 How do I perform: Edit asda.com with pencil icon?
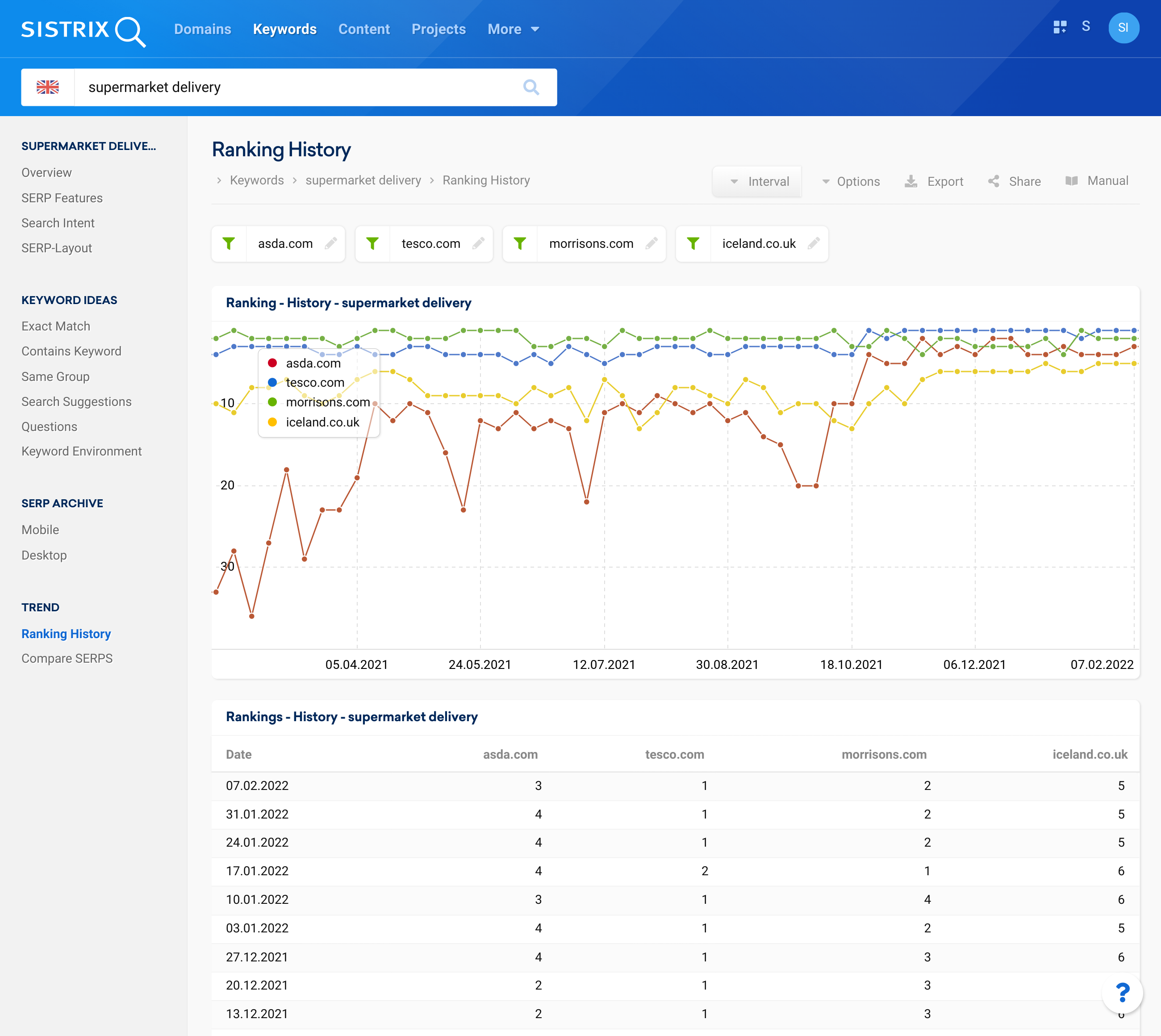coord(330,244)
